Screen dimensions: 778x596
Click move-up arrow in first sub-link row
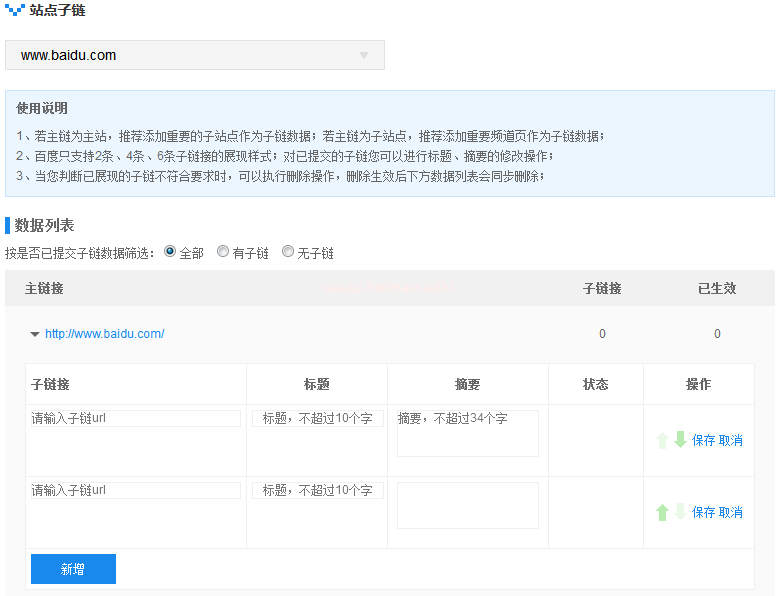click(662, 440)
